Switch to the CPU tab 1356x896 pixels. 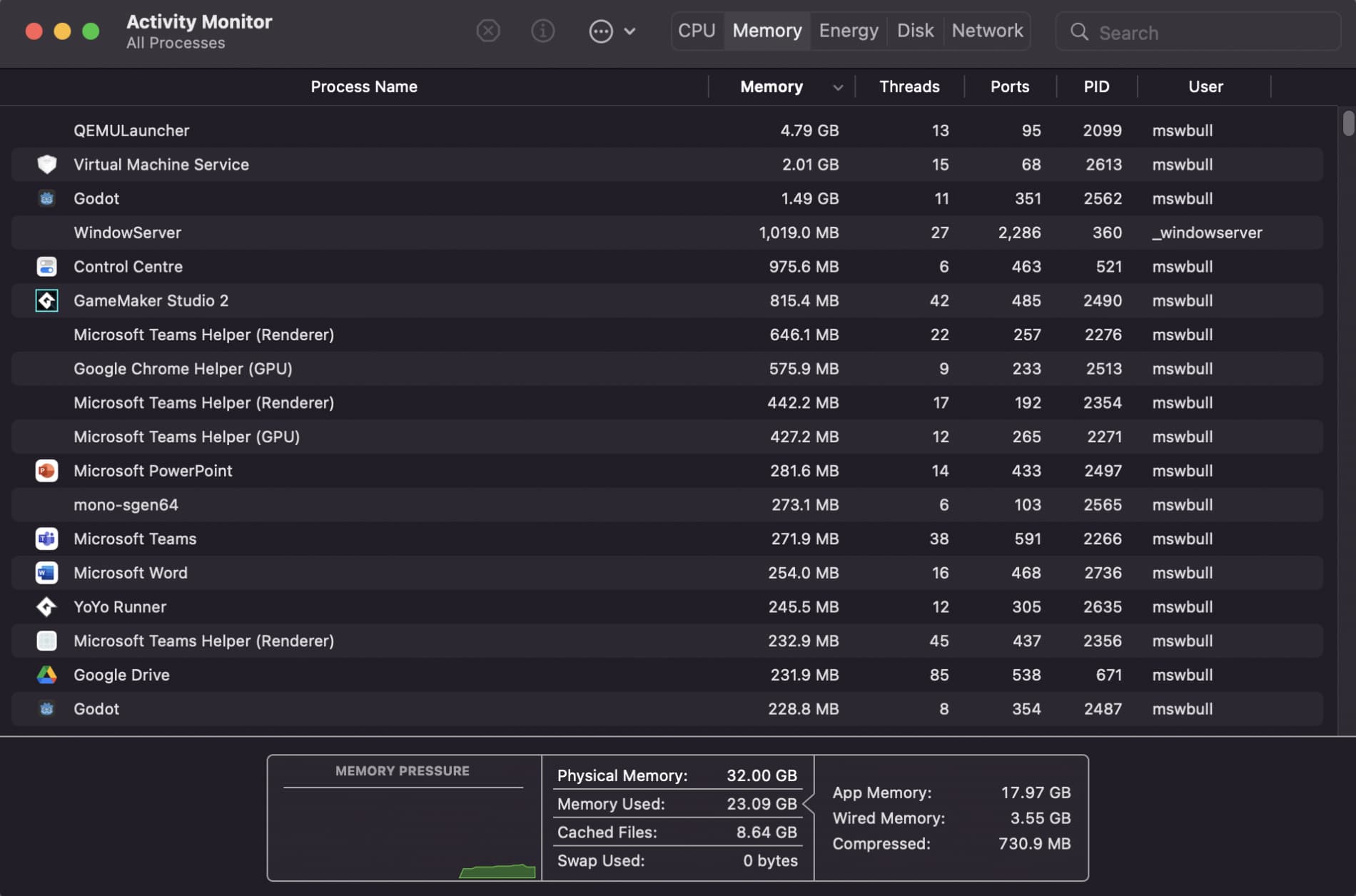697,31
